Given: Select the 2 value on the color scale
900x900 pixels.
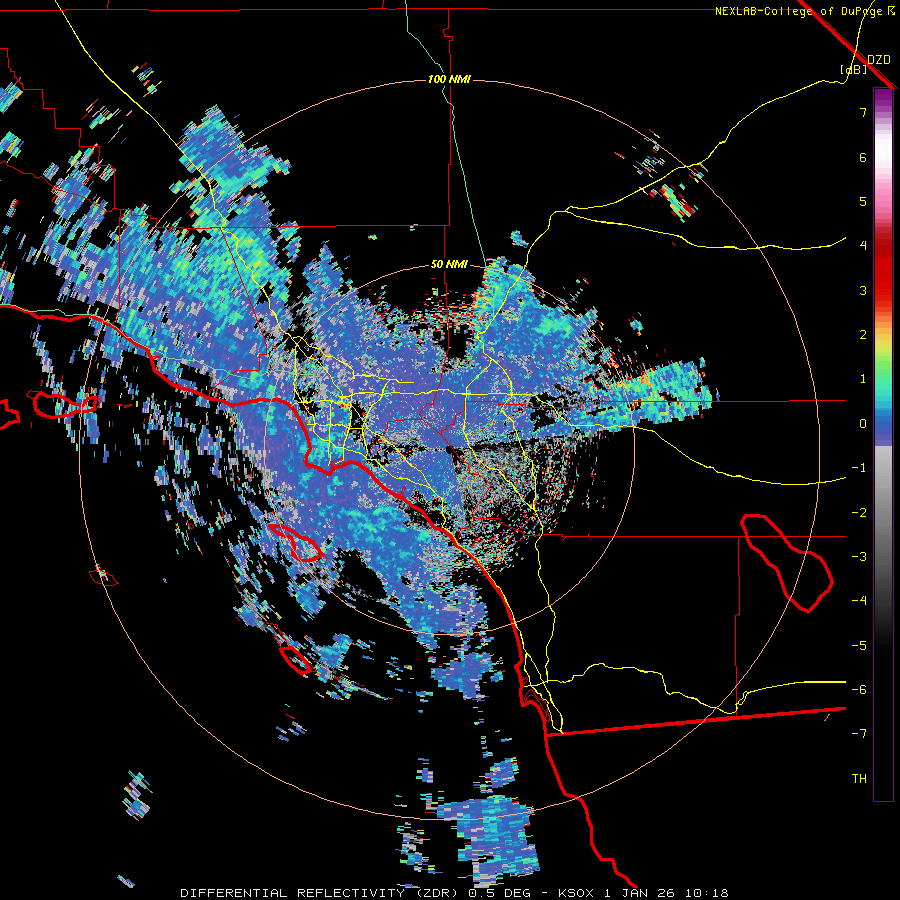Looking at the screenshot, I should [863, 335].
